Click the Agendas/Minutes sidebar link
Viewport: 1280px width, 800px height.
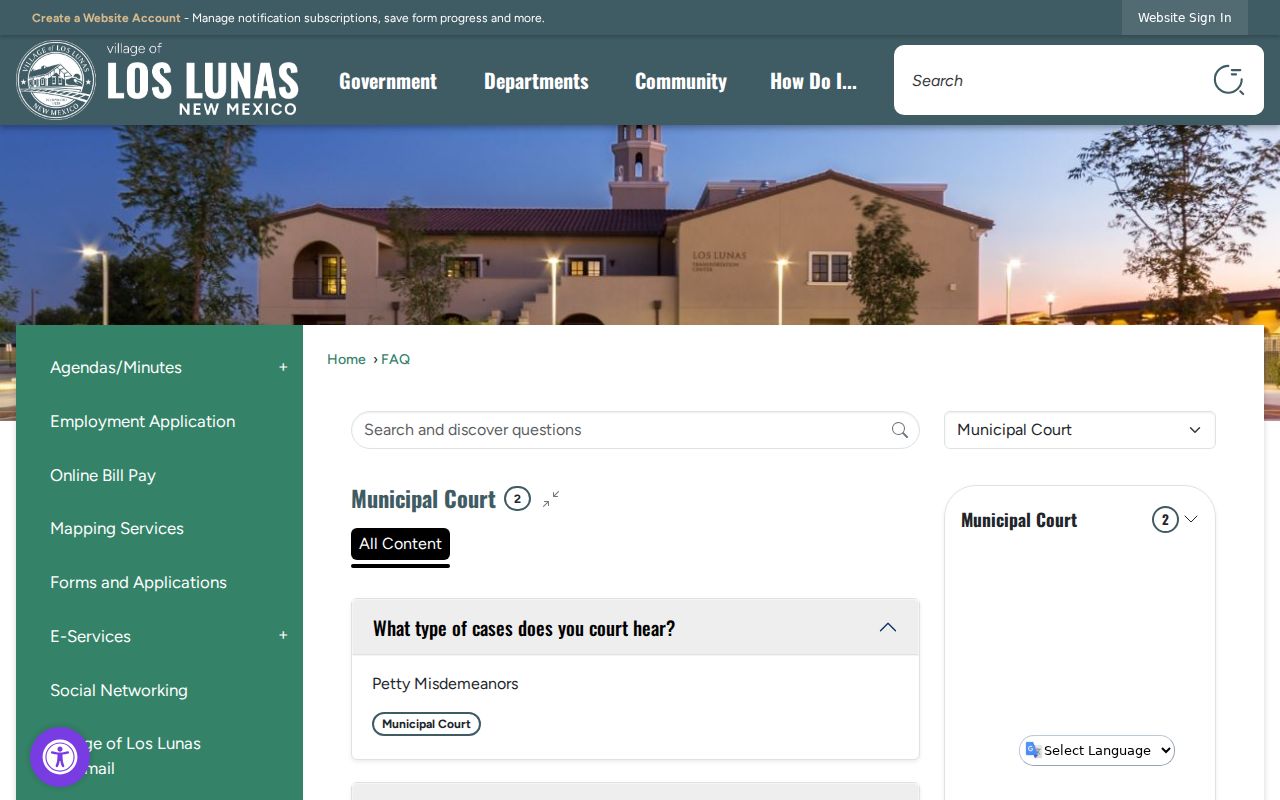coord(116,367)
